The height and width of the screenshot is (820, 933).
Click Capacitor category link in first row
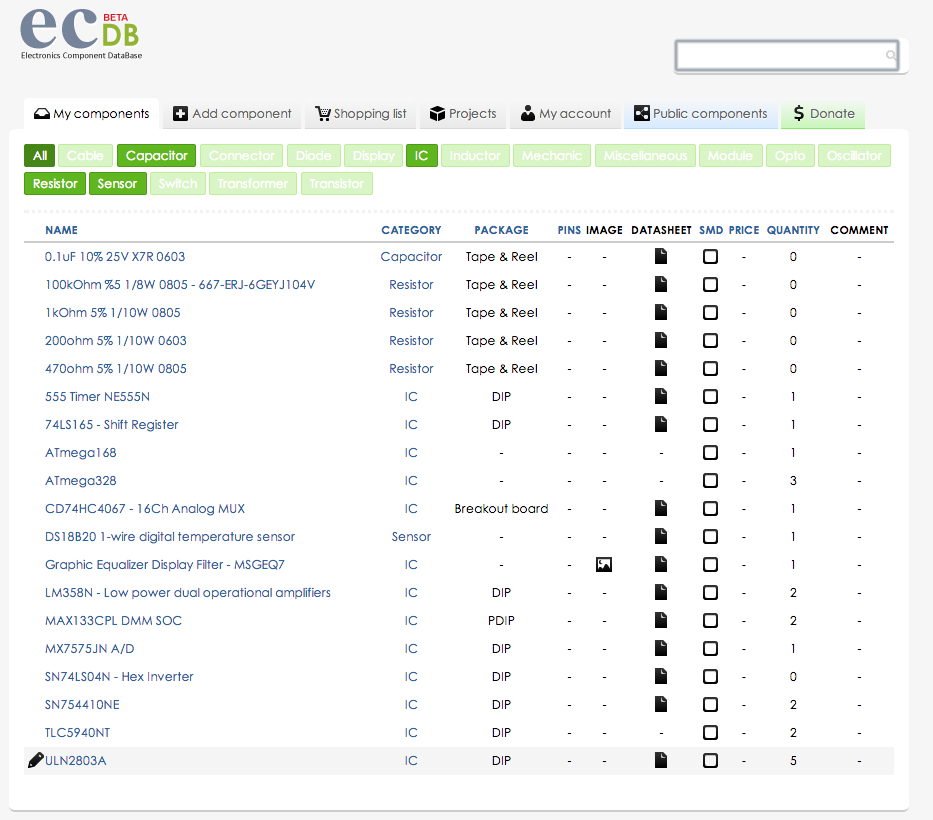411,256
